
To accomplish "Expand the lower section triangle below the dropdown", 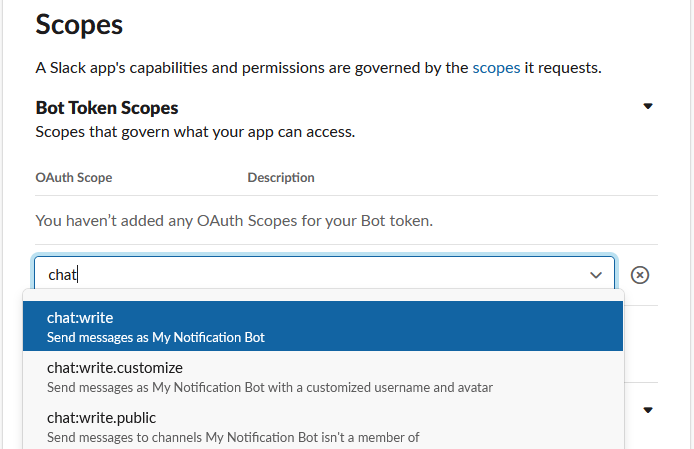I will 648,410.
